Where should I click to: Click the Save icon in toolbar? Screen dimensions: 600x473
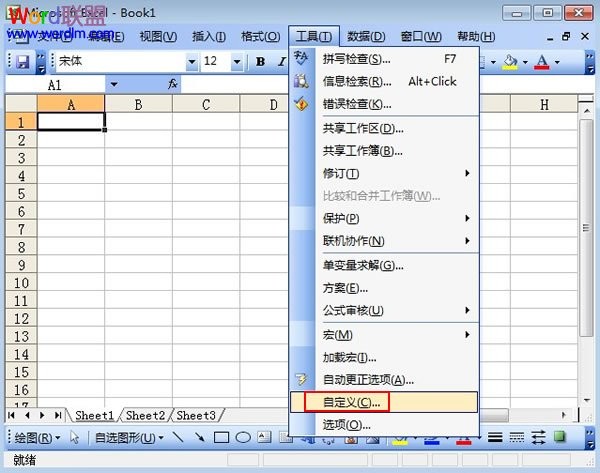(22, 62)
